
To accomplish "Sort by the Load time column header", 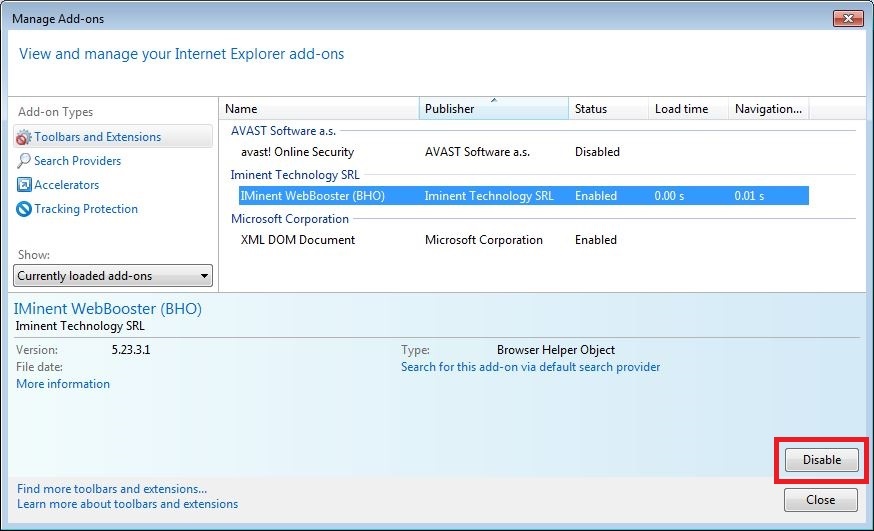I will click(x=688, y=109).
